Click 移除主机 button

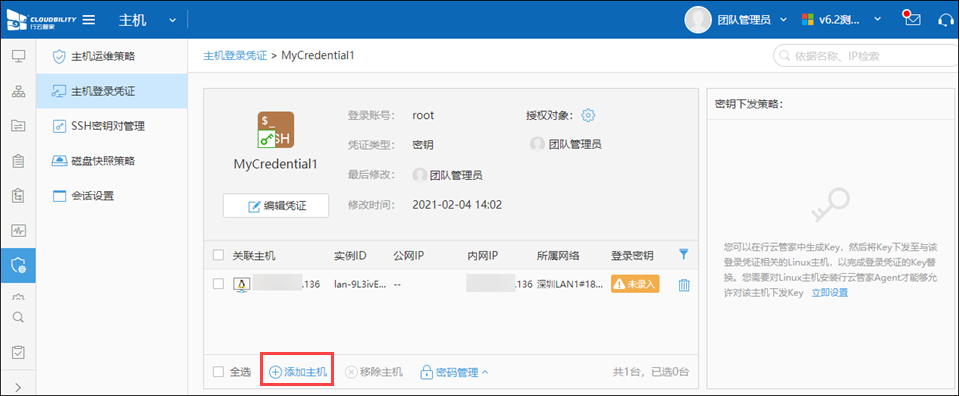(x=374, y=372)
